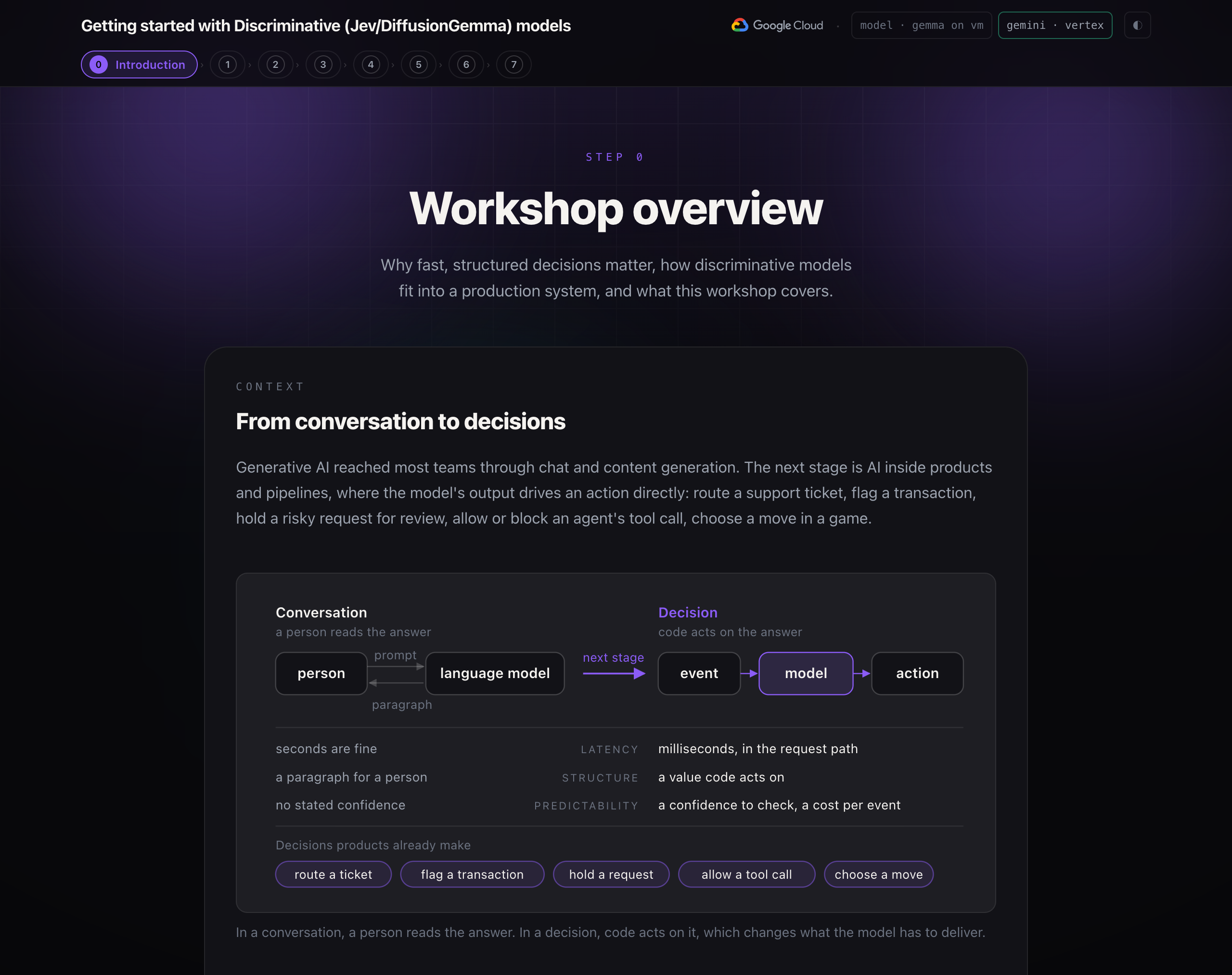Go to step 7 in the stepper
Viewport: 1232px width, 975px height.
point(514,64)
